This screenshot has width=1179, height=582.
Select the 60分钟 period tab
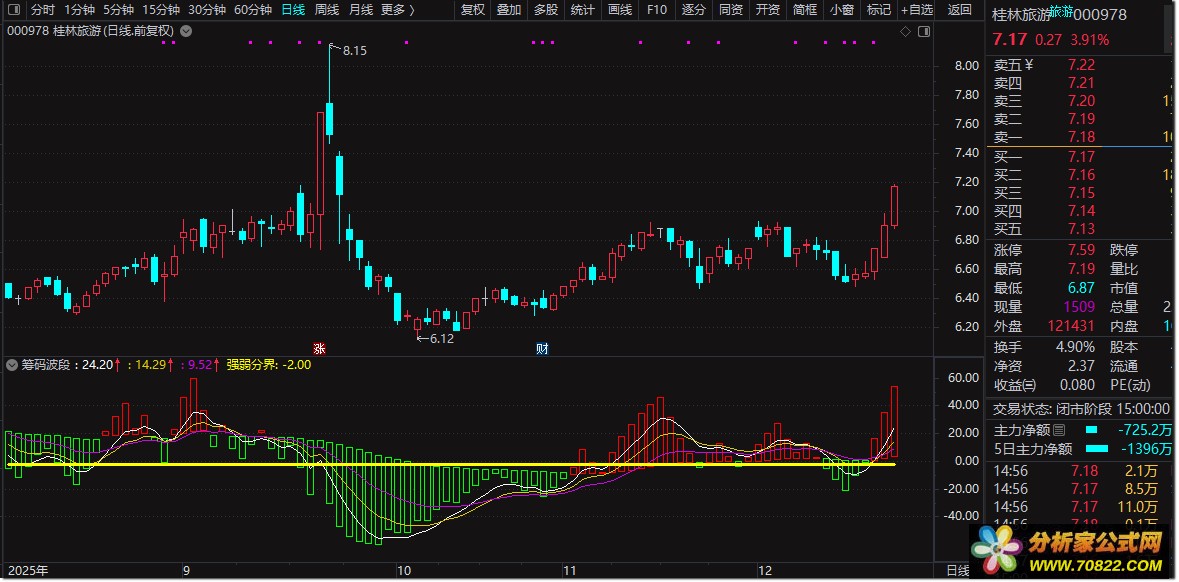click(x=253, y=10)
